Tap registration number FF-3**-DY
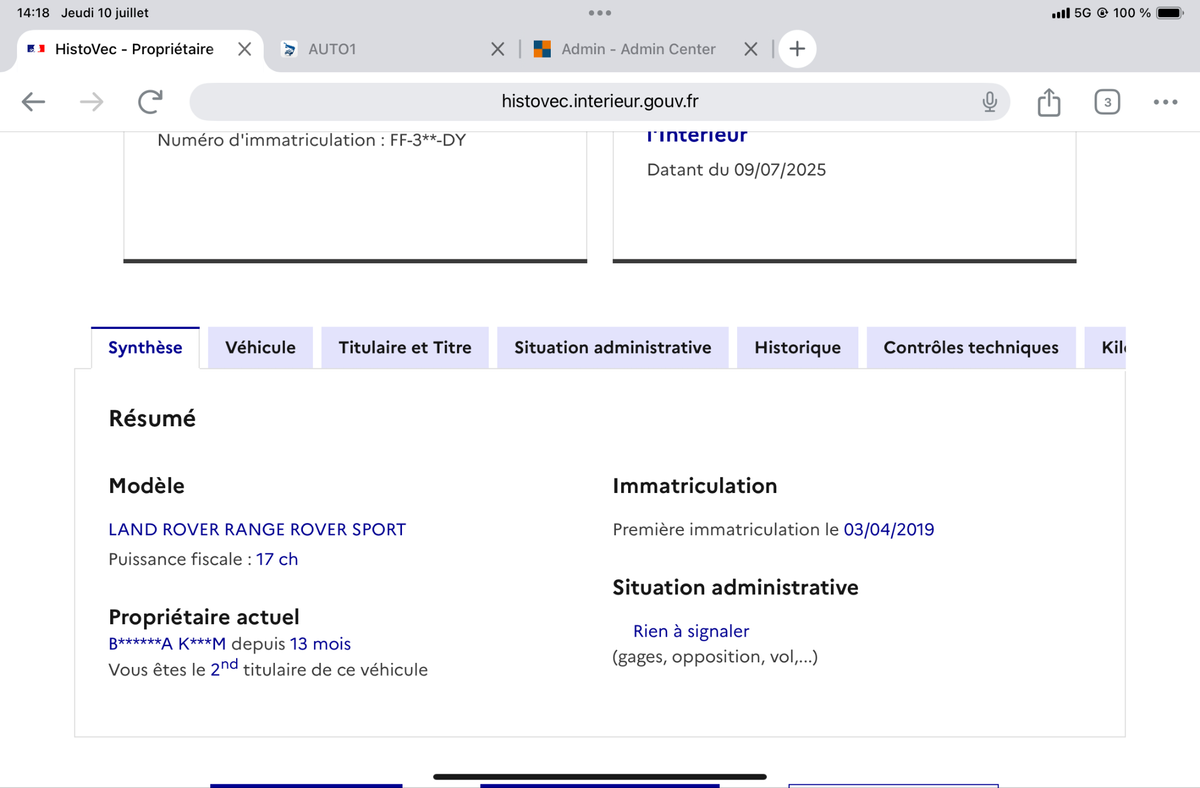This screenshot has height=788, width=1200. click(x=428, y=141)
